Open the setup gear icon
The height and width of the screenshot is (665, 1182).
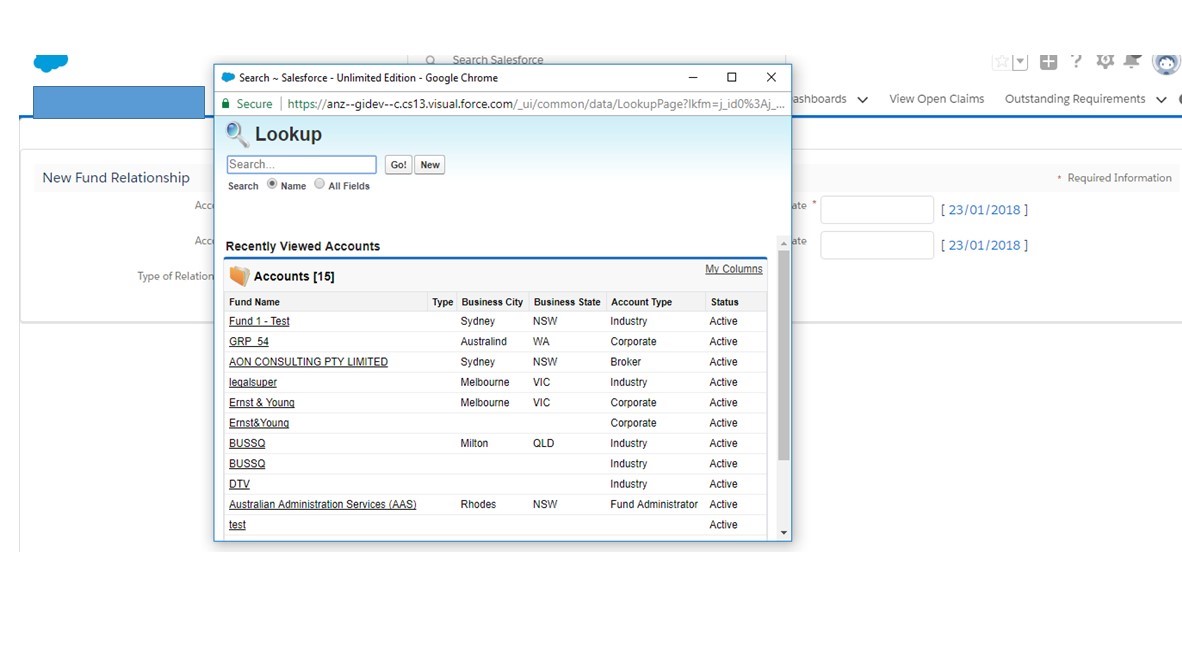[x=1105, y=62]
